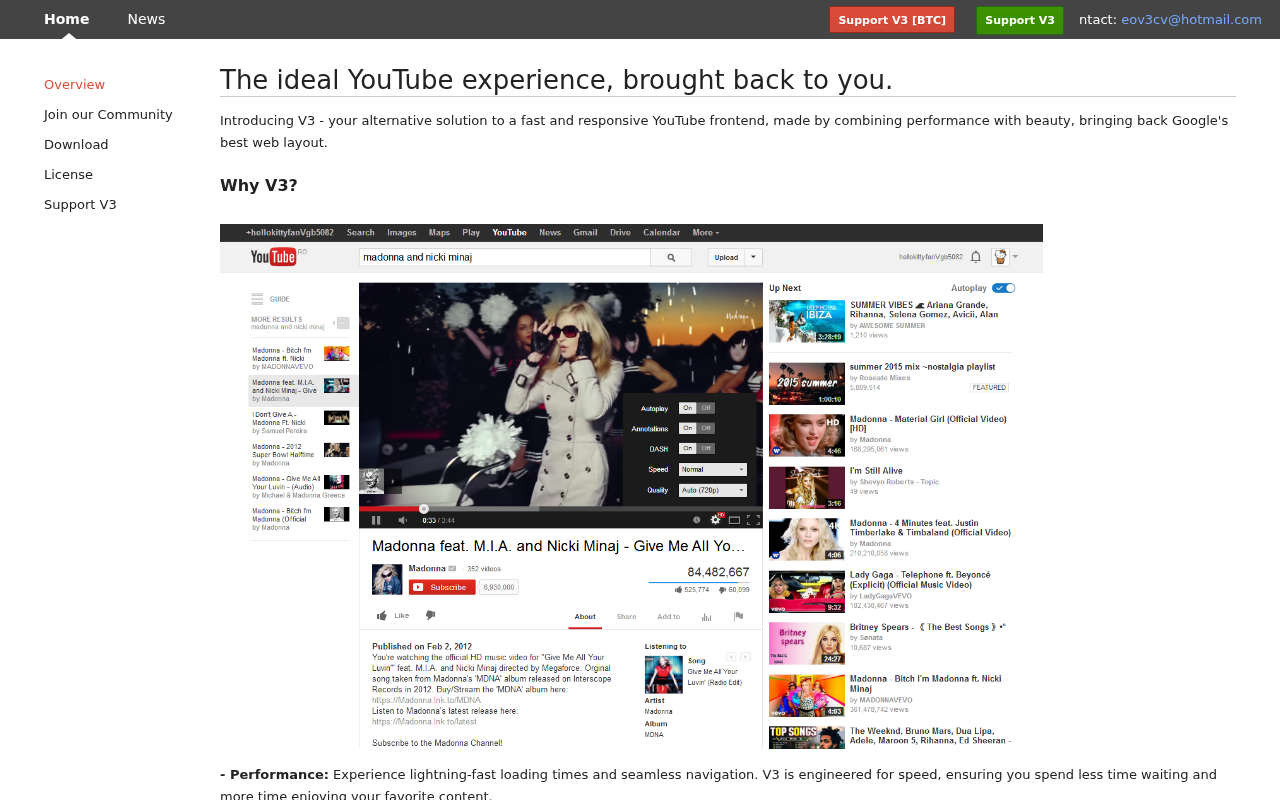Mute the video using the speaker icon
The height and width of the screenshot is (800, 1280).
(x=403, y=520)
